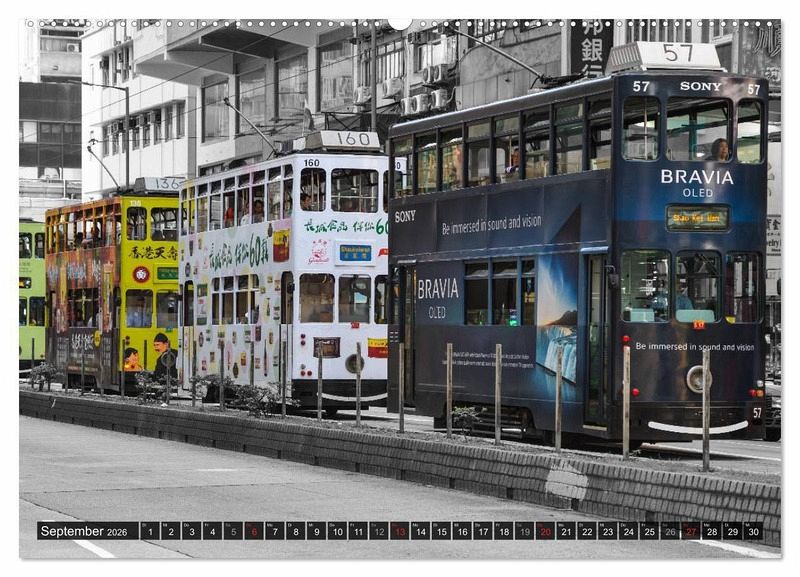800x577 pixels.
Task: Click the 136 roof sign on yellow tram
Action: point(158,184)
